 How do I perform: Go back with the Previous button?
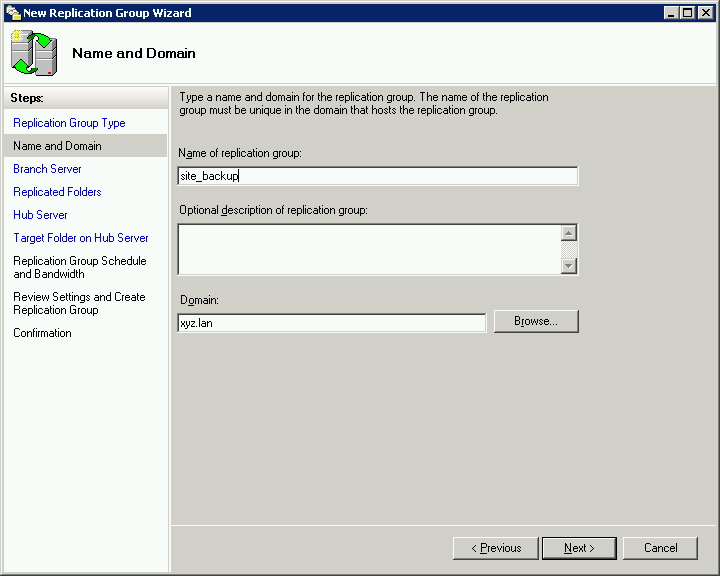[495, 548]
